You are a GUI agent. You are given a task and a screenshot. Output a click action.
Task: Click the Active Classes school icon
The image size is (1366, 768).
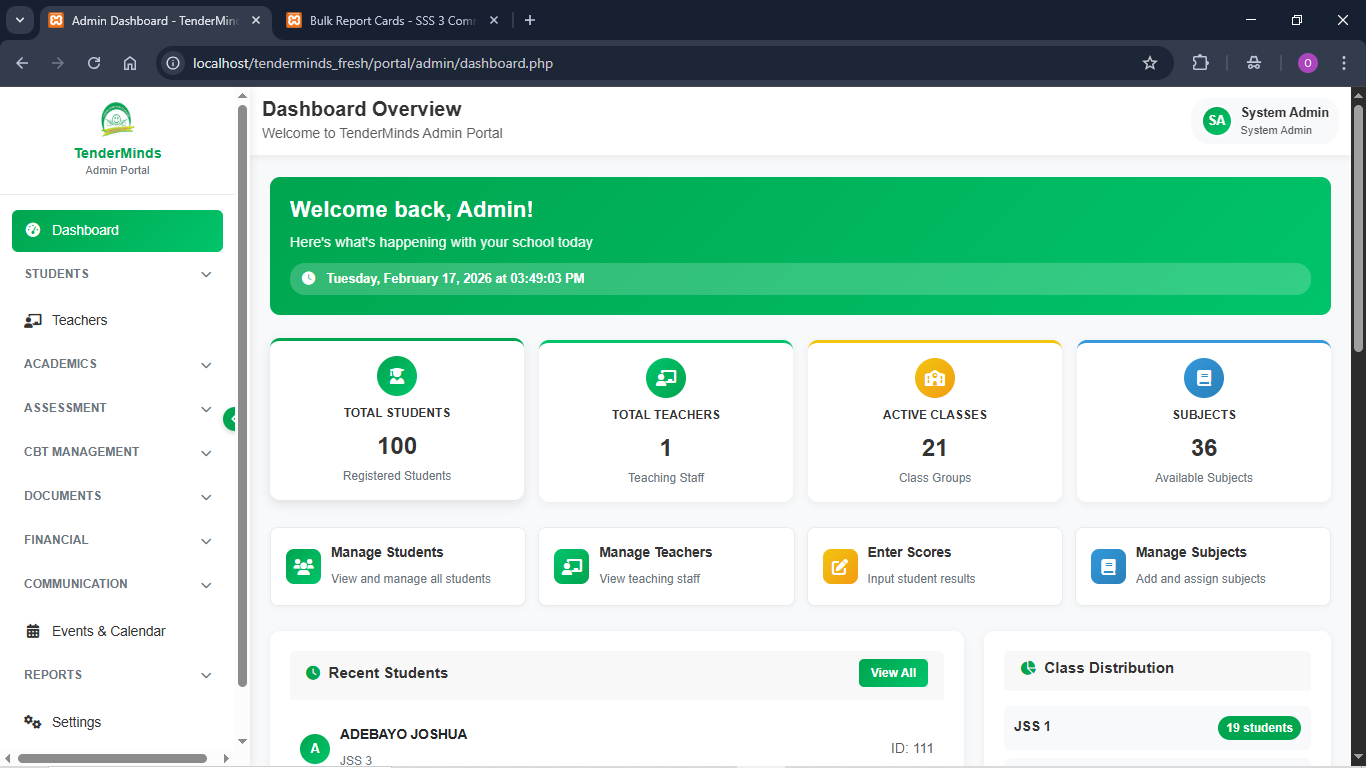coord(934,378)
